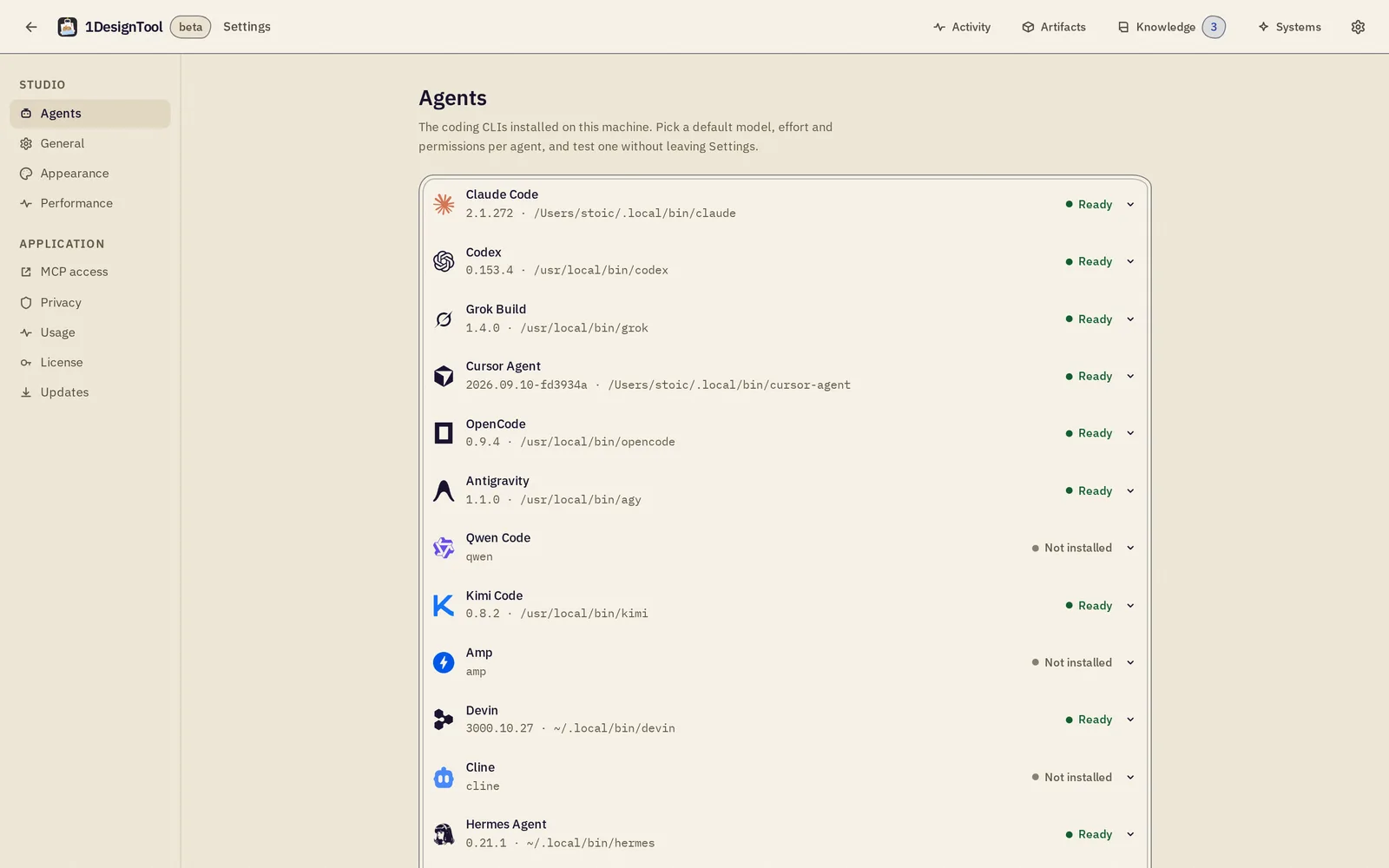
Task: Expand the OpenCode row chevron
Action: click(1130, 433)
